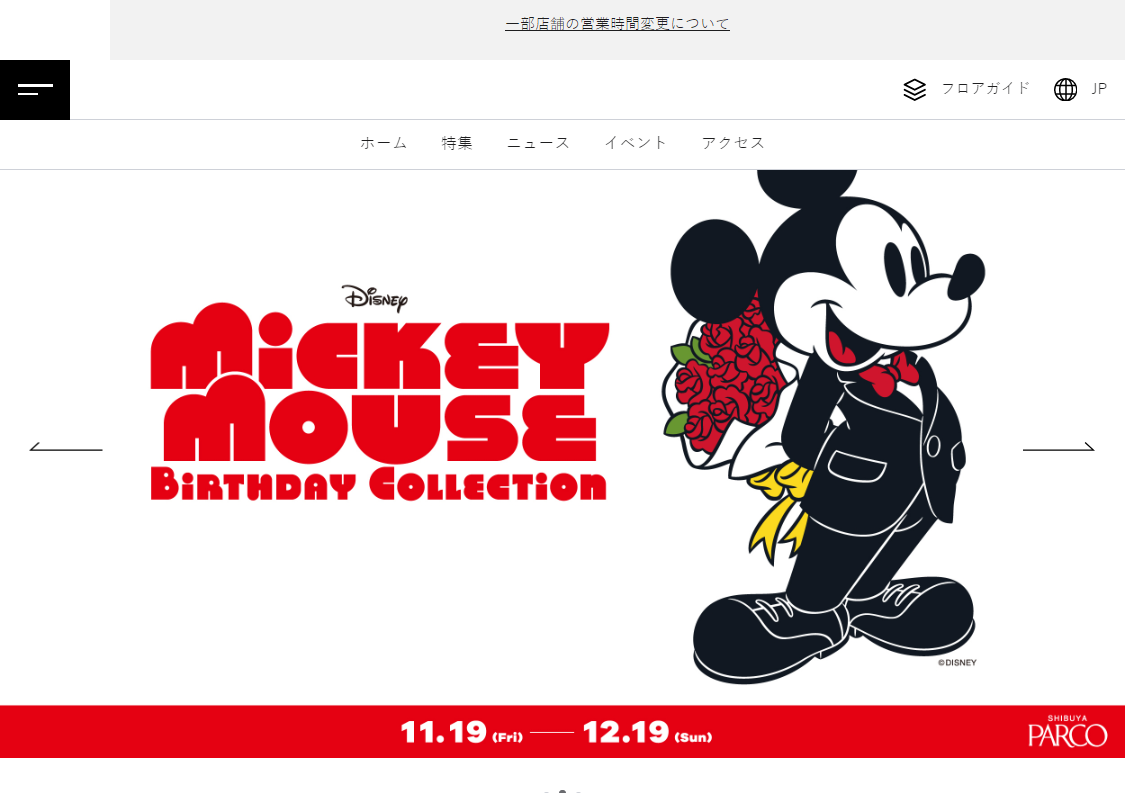Open フロアガイド floor guide link
Viewport: 1125px width, 793px height.
click(x=985, y=88)
